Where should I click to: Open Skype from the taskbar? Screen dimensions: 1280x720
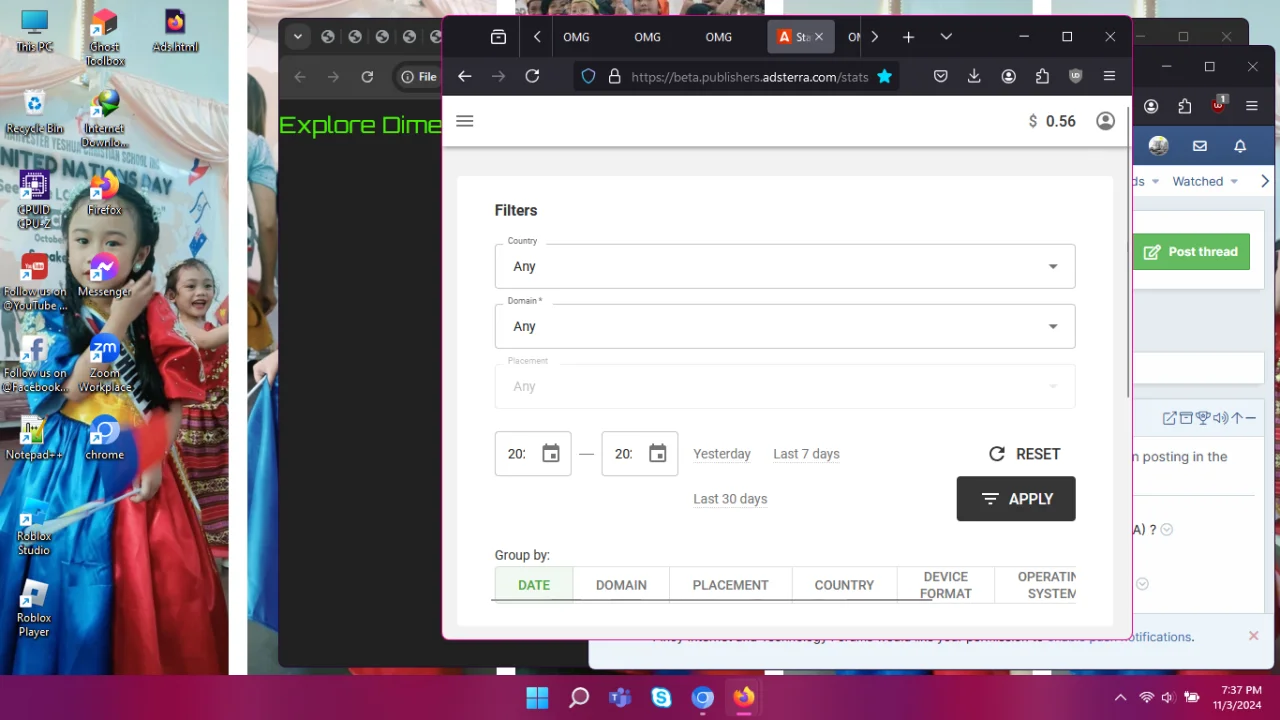coord(661,698)
